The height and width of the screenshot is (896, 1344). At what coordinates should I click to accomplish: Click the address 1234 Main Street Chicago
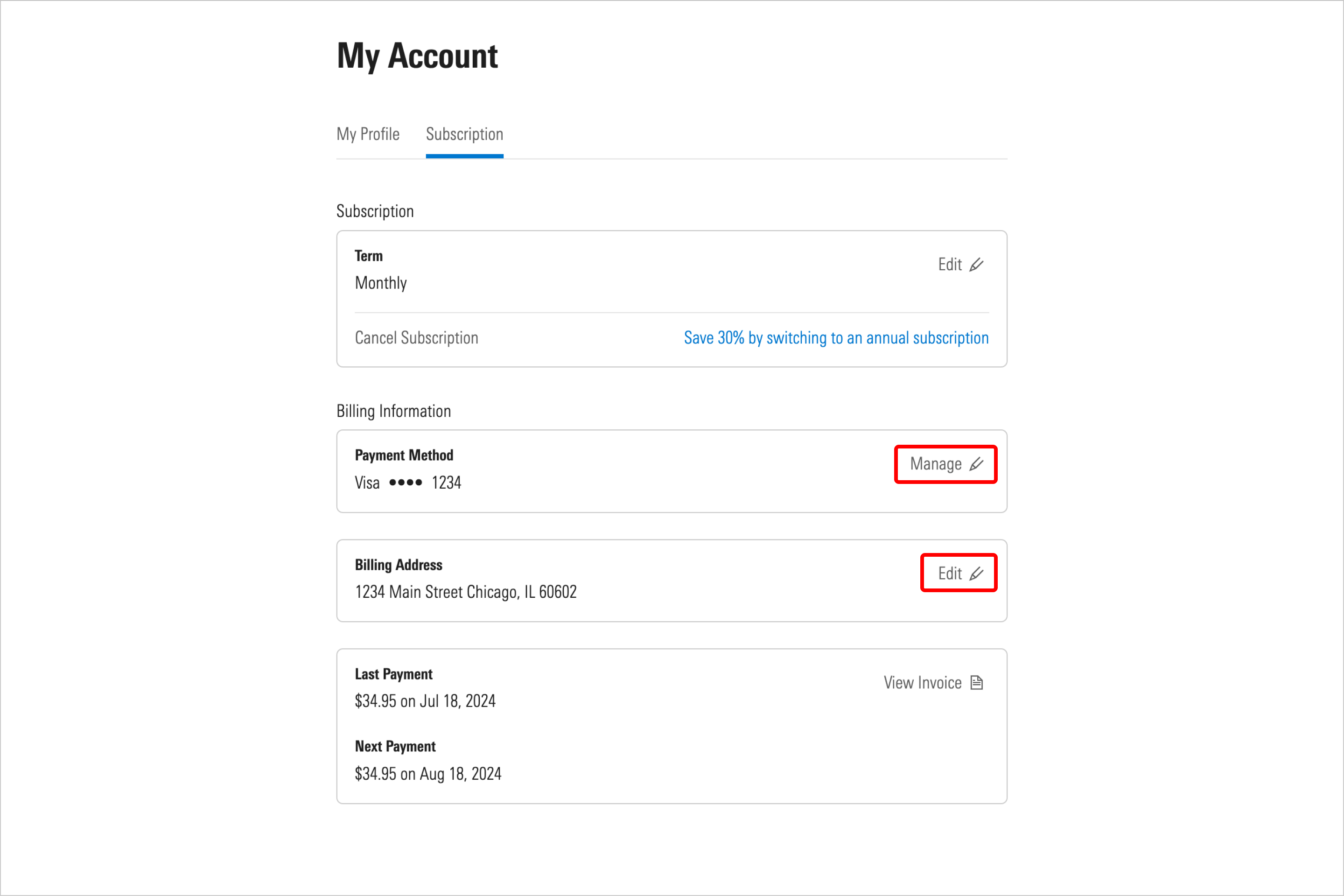[466, 592]
